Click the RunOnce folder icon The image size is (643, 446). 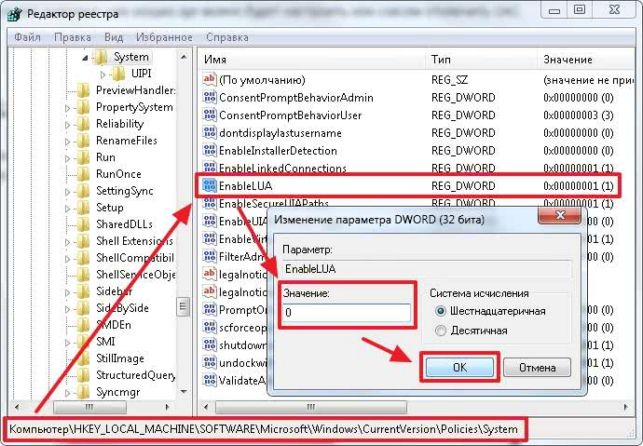(x=82, y=174)
